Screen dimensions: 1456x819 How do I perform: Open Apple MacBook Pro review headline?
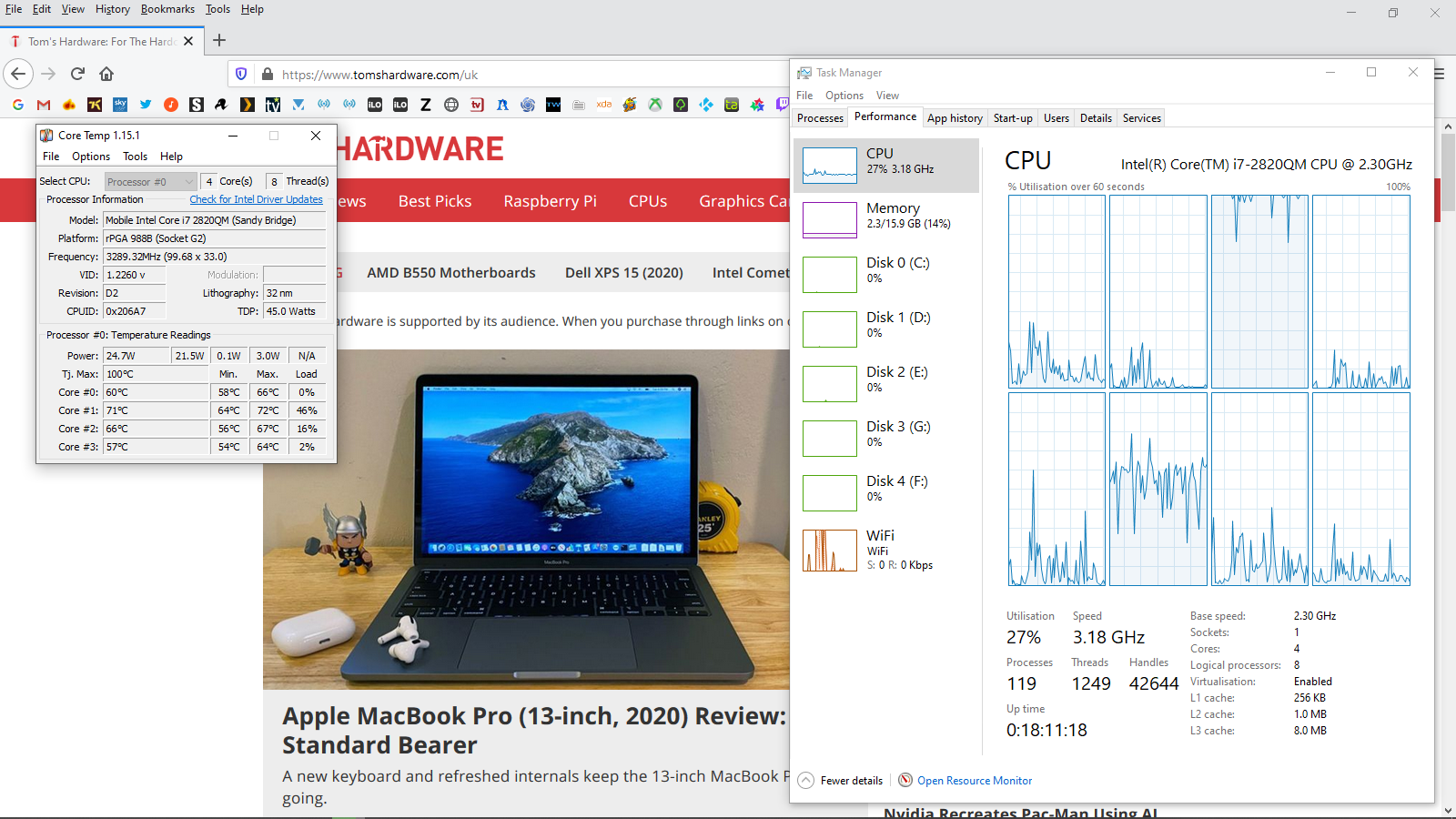534,730
